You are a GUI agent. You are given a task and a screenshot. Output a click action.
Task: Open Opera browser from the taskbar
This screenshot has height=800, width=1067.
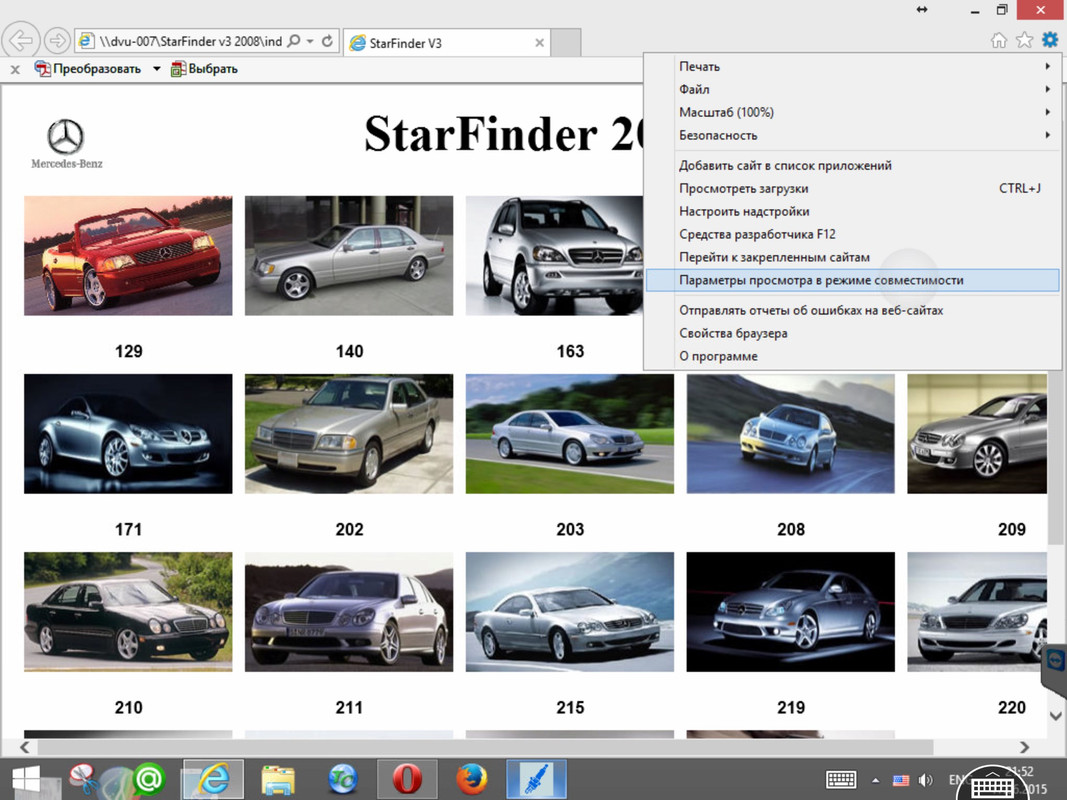point(406,778)
